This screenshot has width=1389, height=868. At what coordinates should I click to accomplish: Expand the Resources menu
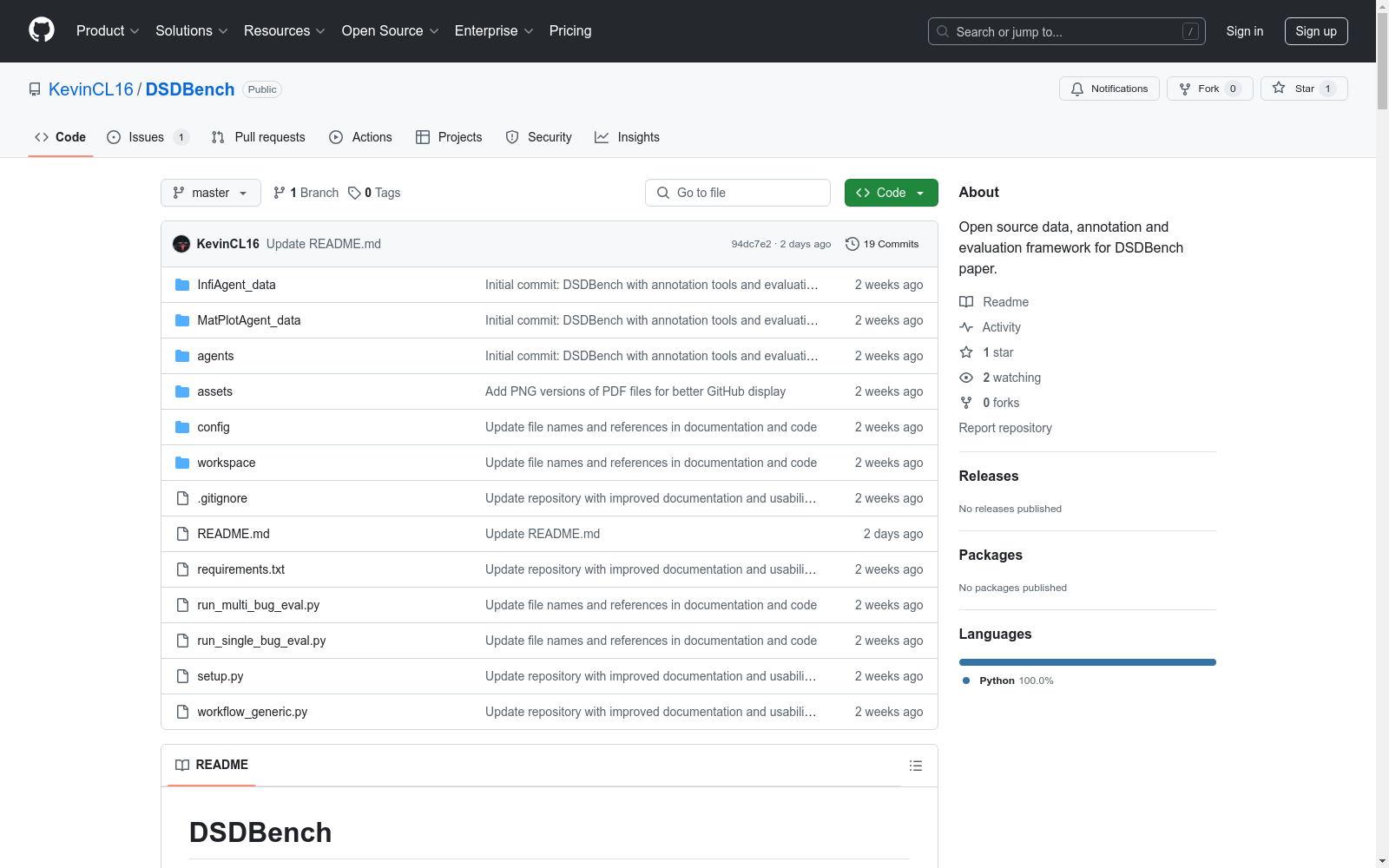click(x=285, y=31)
